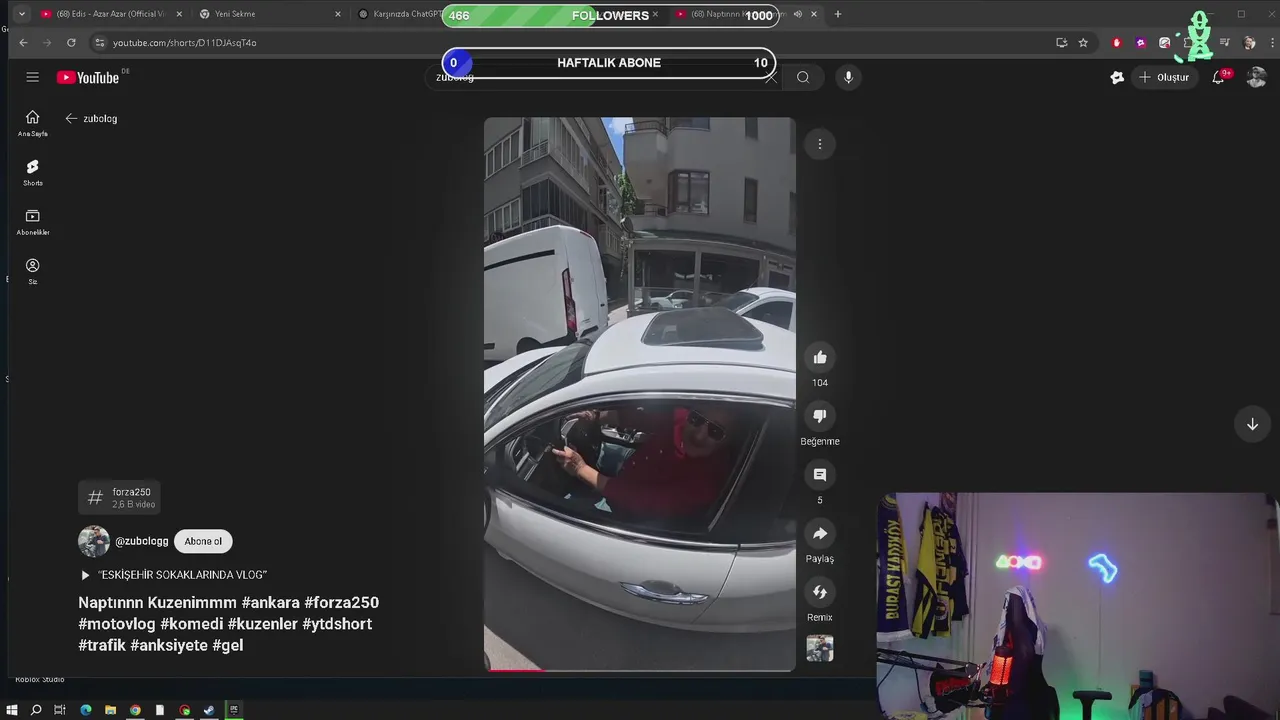Go back in Chrome navigation
The width and height of the screenshot is (1280, 720).
tap(23, 43)
